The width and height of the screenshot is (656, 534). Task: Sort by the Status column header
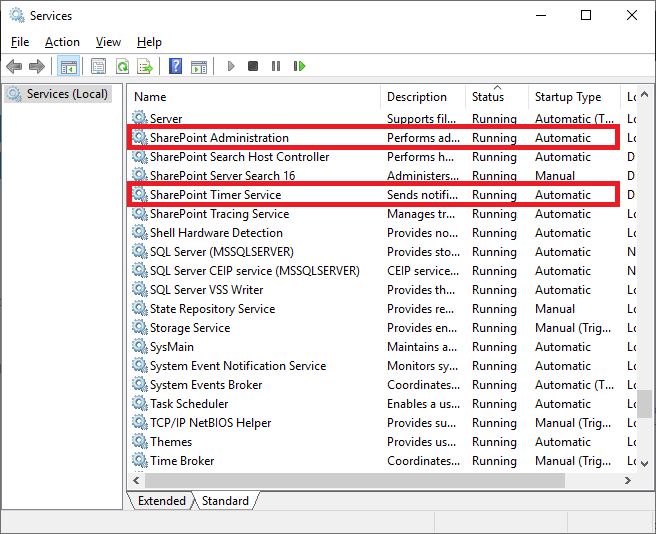(x=497, y=97)
